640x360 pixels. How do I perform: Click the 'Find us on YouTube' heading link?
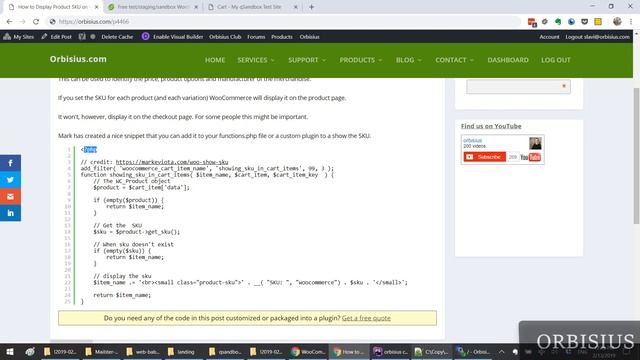[491, 126]
